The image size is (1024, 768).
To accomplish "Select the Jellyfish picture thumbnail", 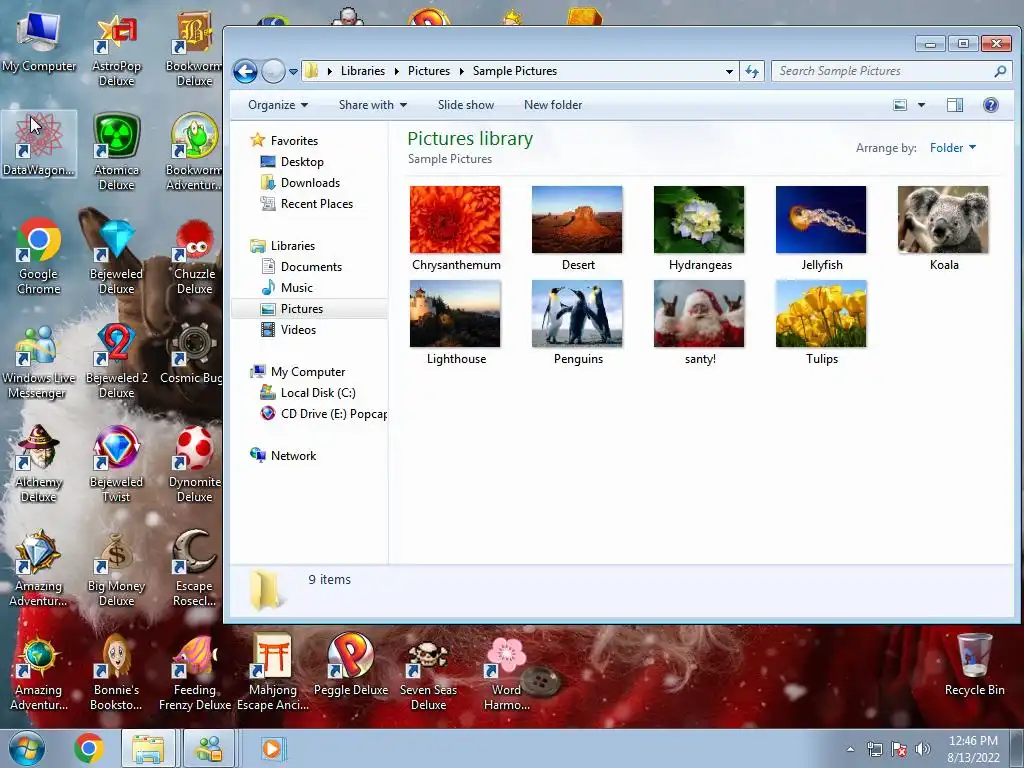I will click(821, 220).
